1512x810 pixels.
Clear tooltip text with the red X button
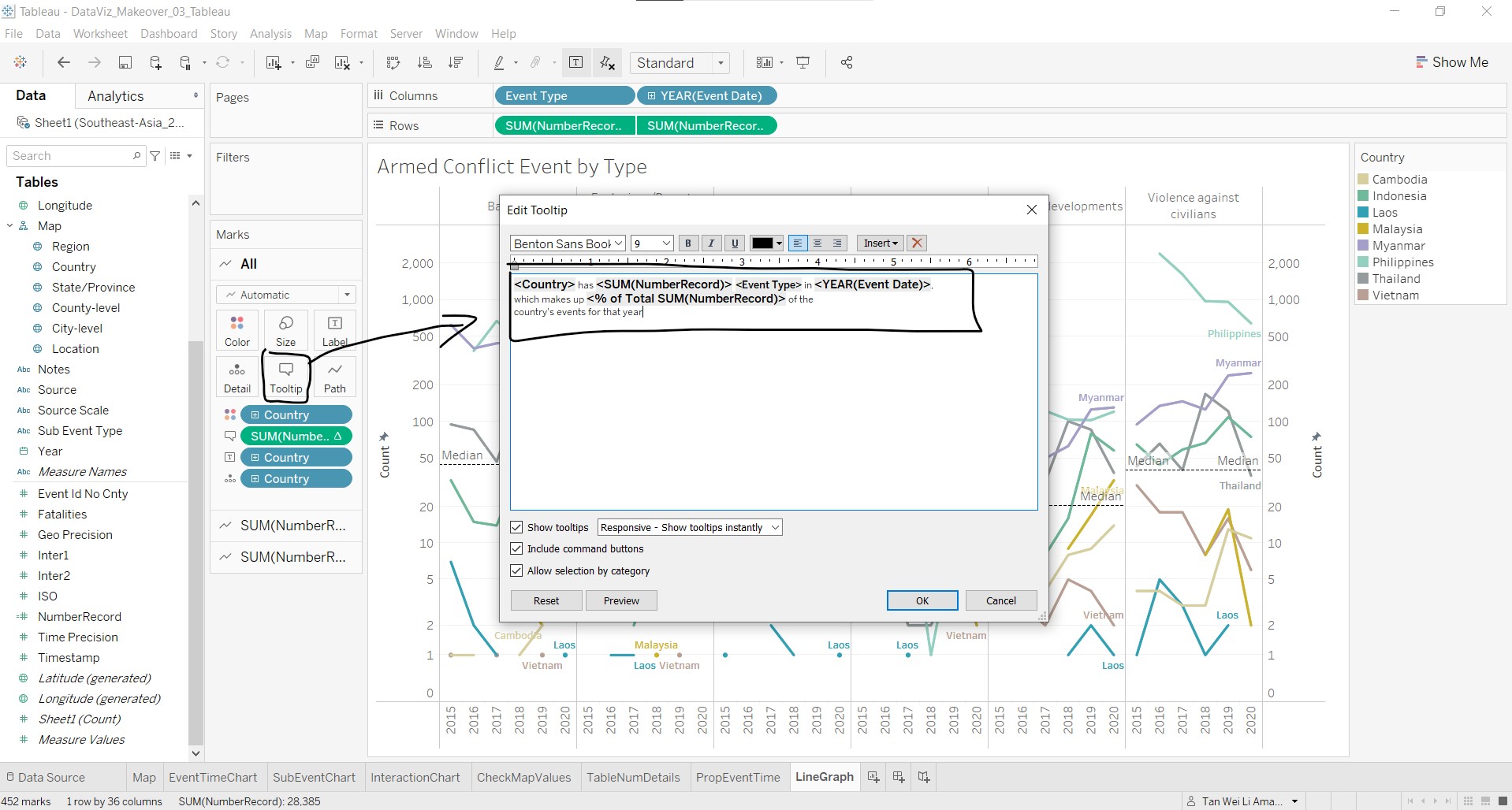pyautogui.click(x=916, y=243)
